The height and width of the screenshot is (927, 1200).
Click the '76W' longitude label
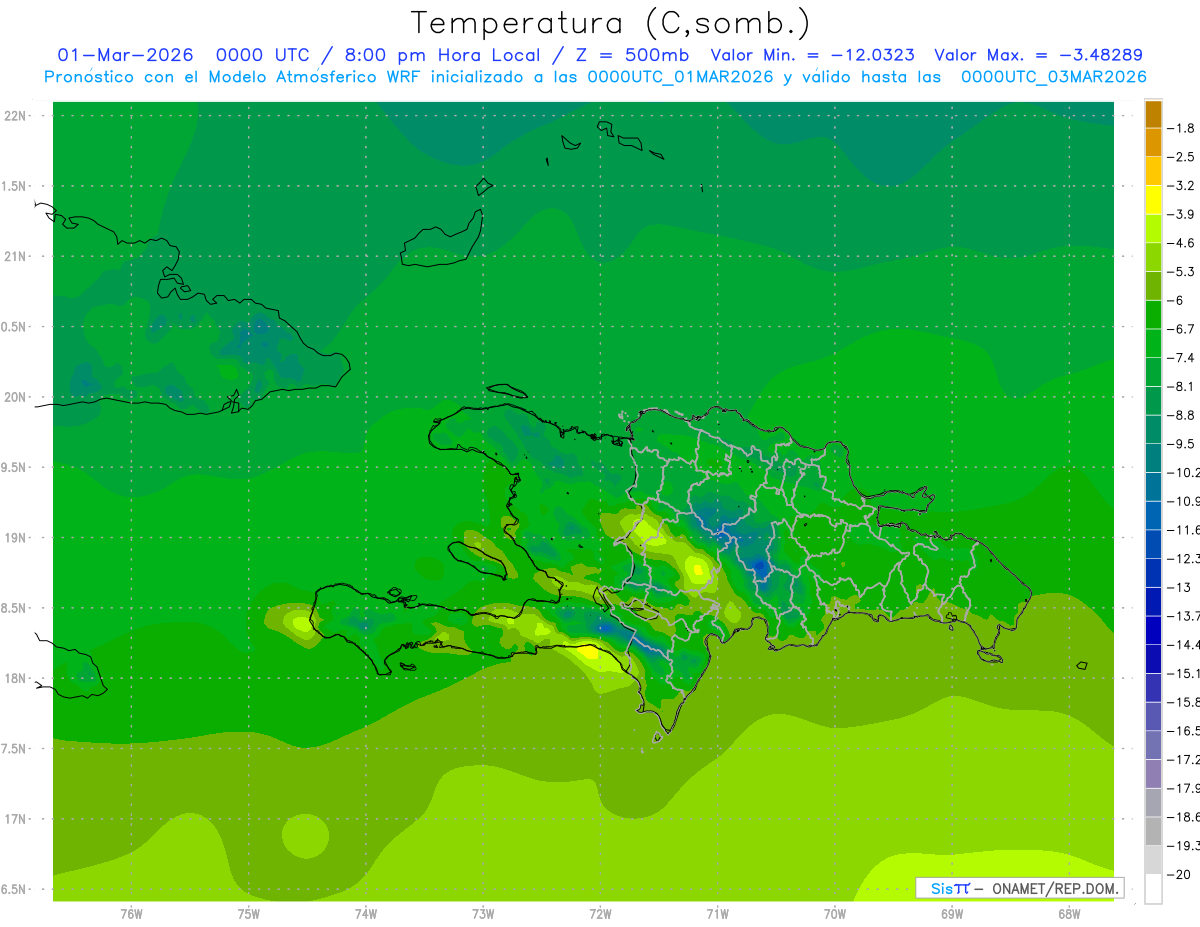(x=131, y=914)
